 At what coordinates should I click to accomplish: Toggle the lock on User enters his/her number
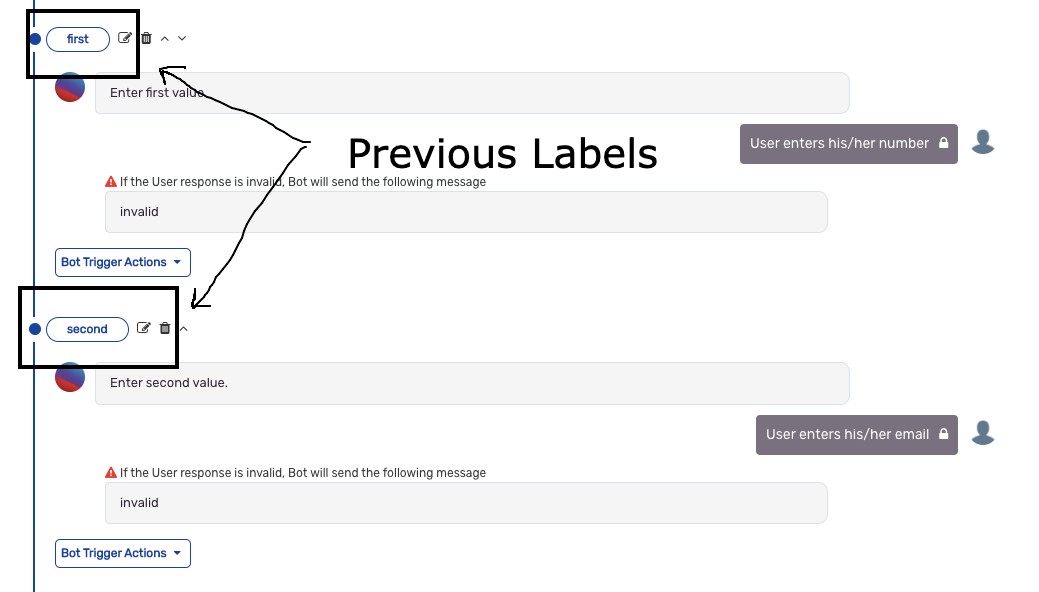[944, 142]
